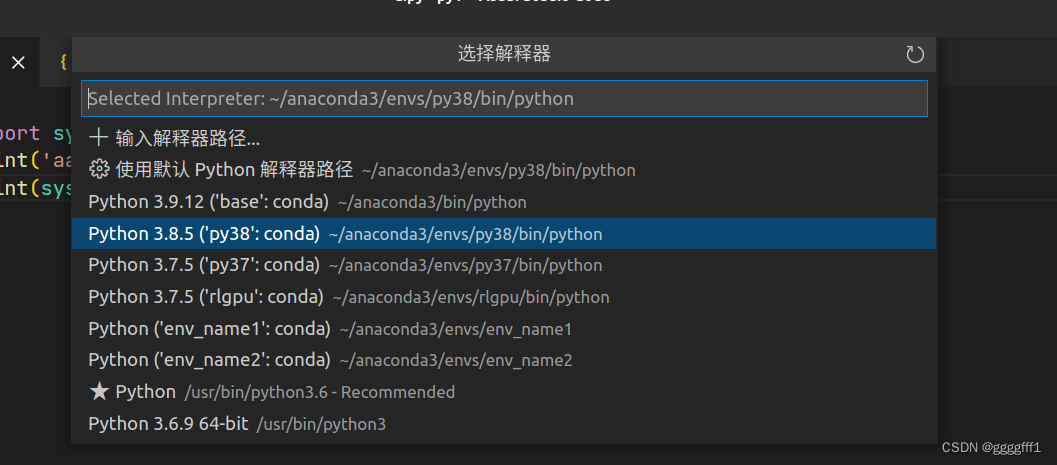The width and height of the screenshot is (1057, 465).
Task: Click the Selected Interpreter search field
Action: [x=504, y=98]
